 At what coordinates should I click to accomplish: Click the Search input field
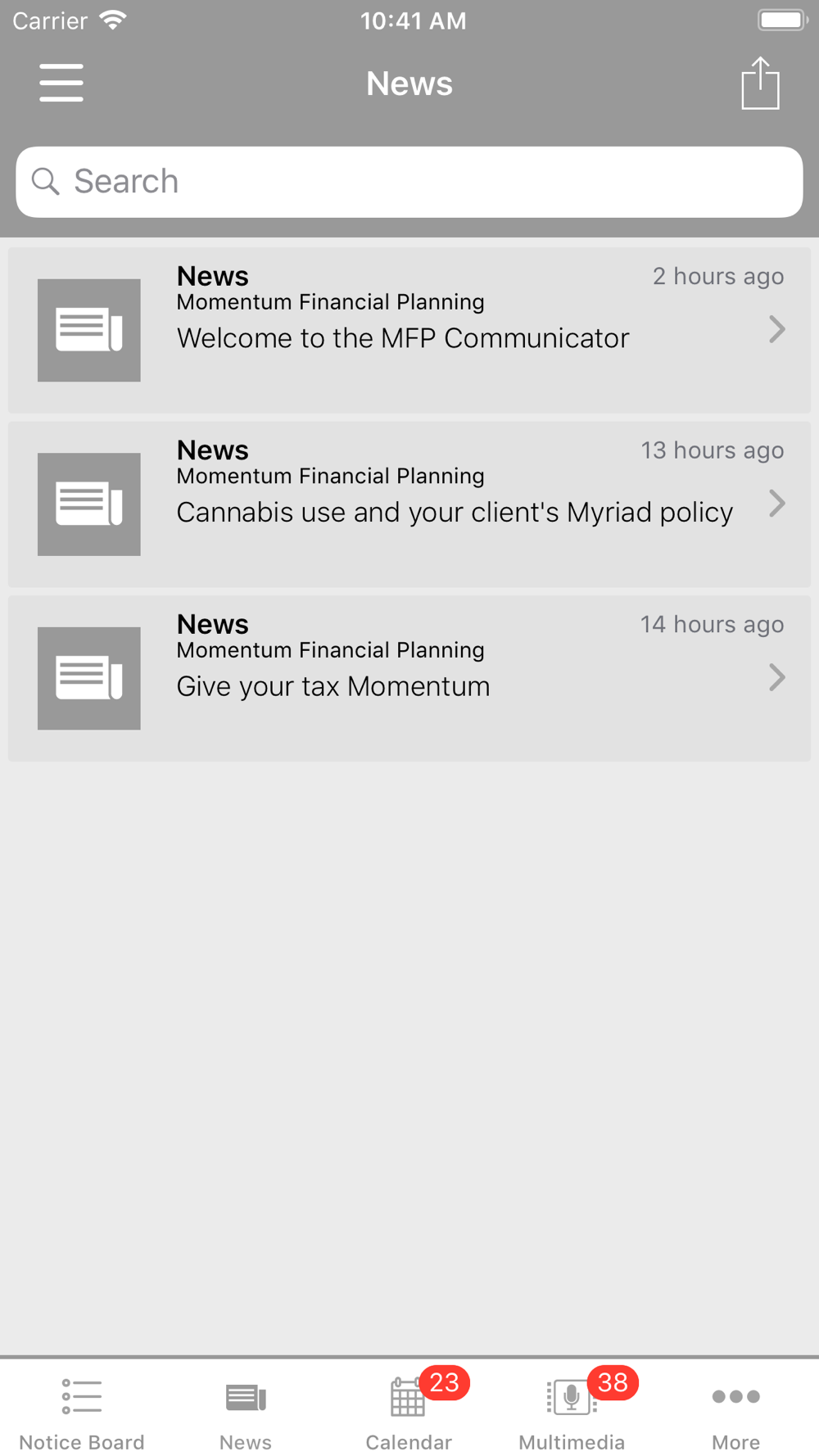click(409, 182)
